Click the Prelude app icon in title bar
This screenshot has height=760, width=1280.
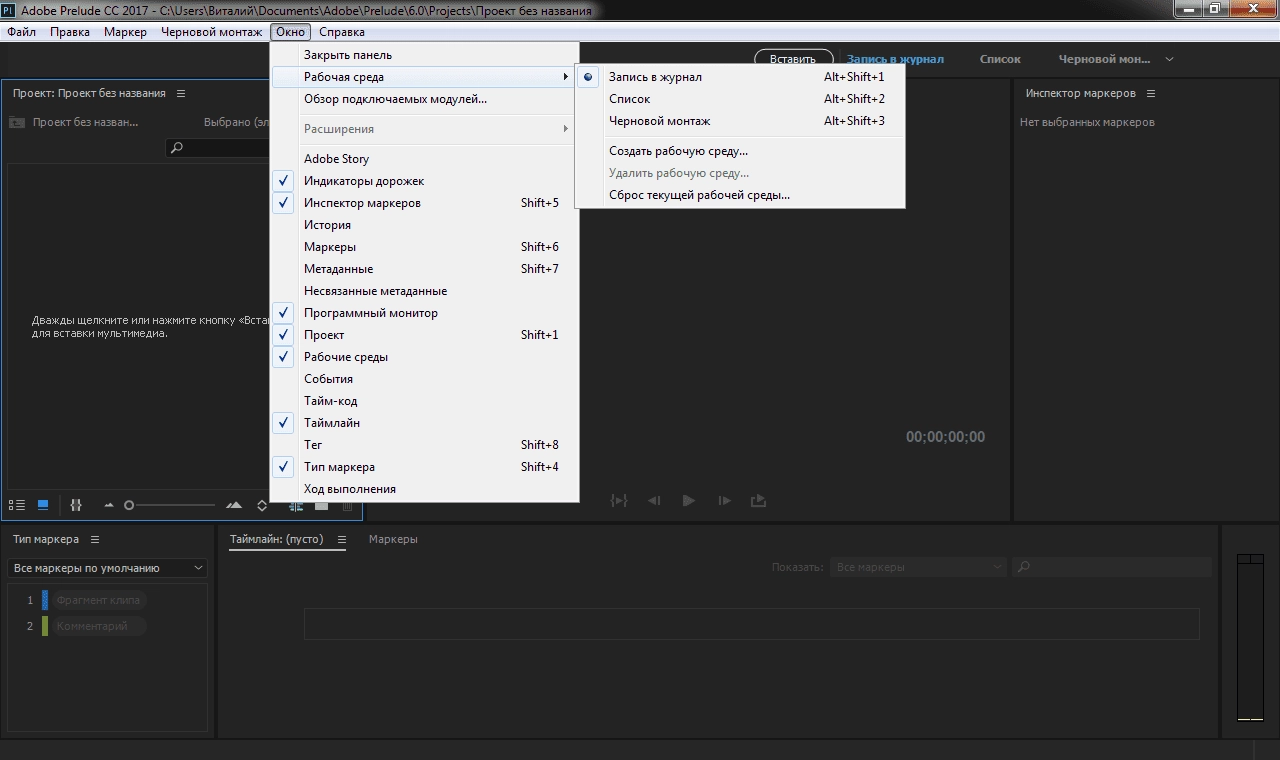(8, 10)
